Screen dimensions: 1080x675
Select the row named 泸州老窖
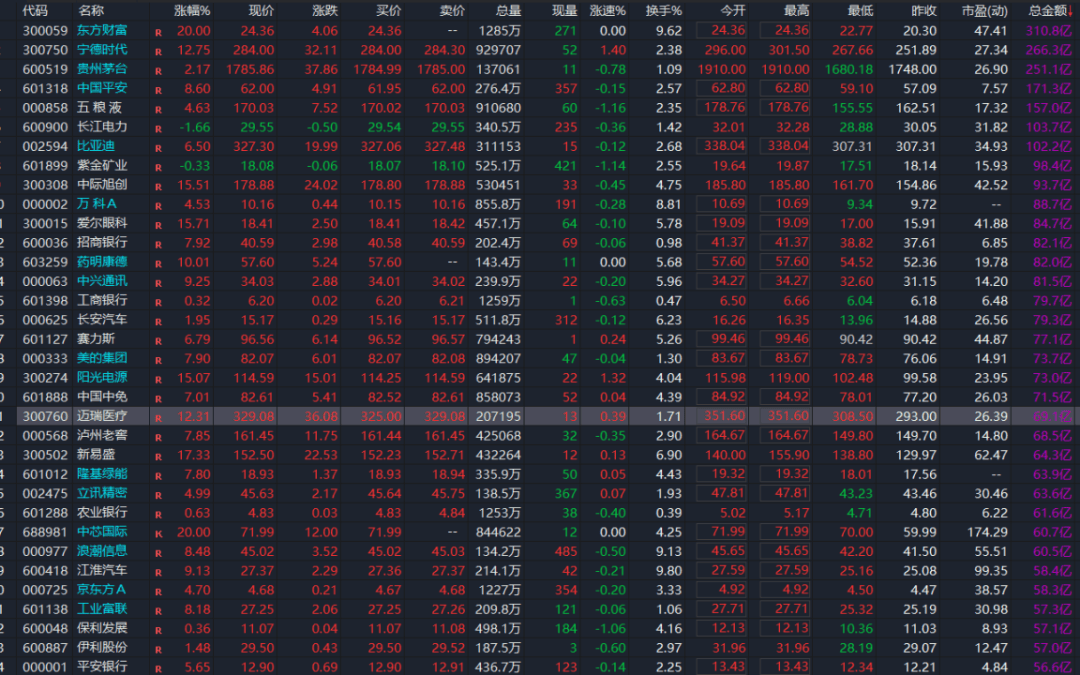click(x=540, y=435)
